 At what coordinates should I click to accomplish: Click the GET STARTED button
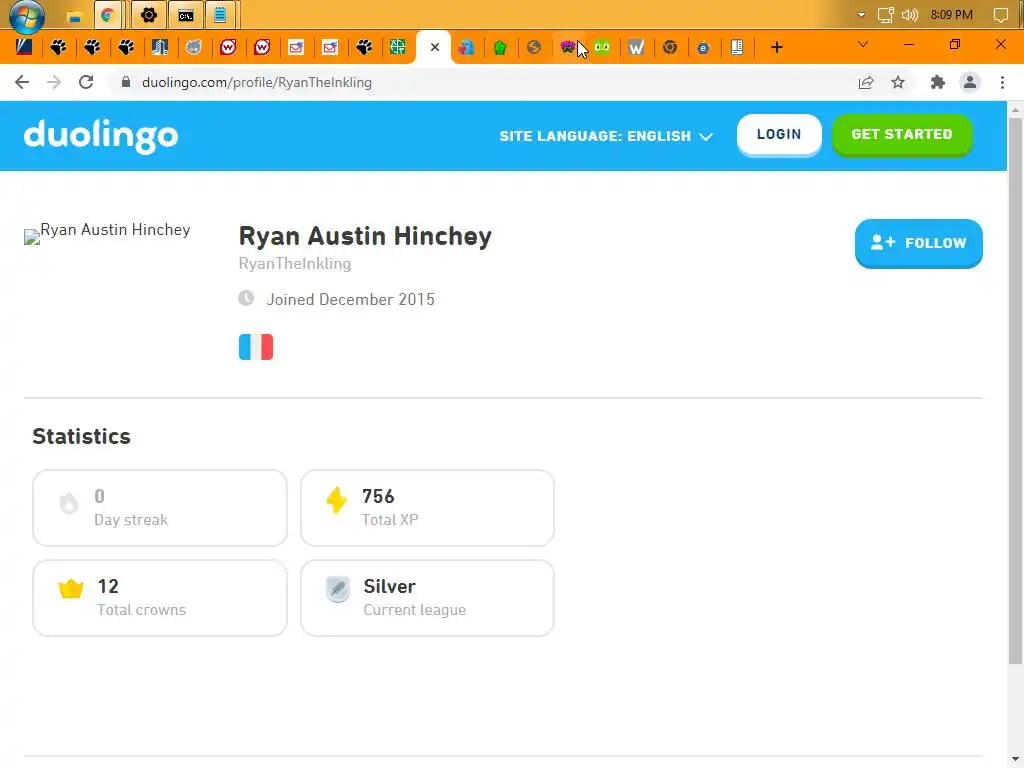(x=902, y=135)
